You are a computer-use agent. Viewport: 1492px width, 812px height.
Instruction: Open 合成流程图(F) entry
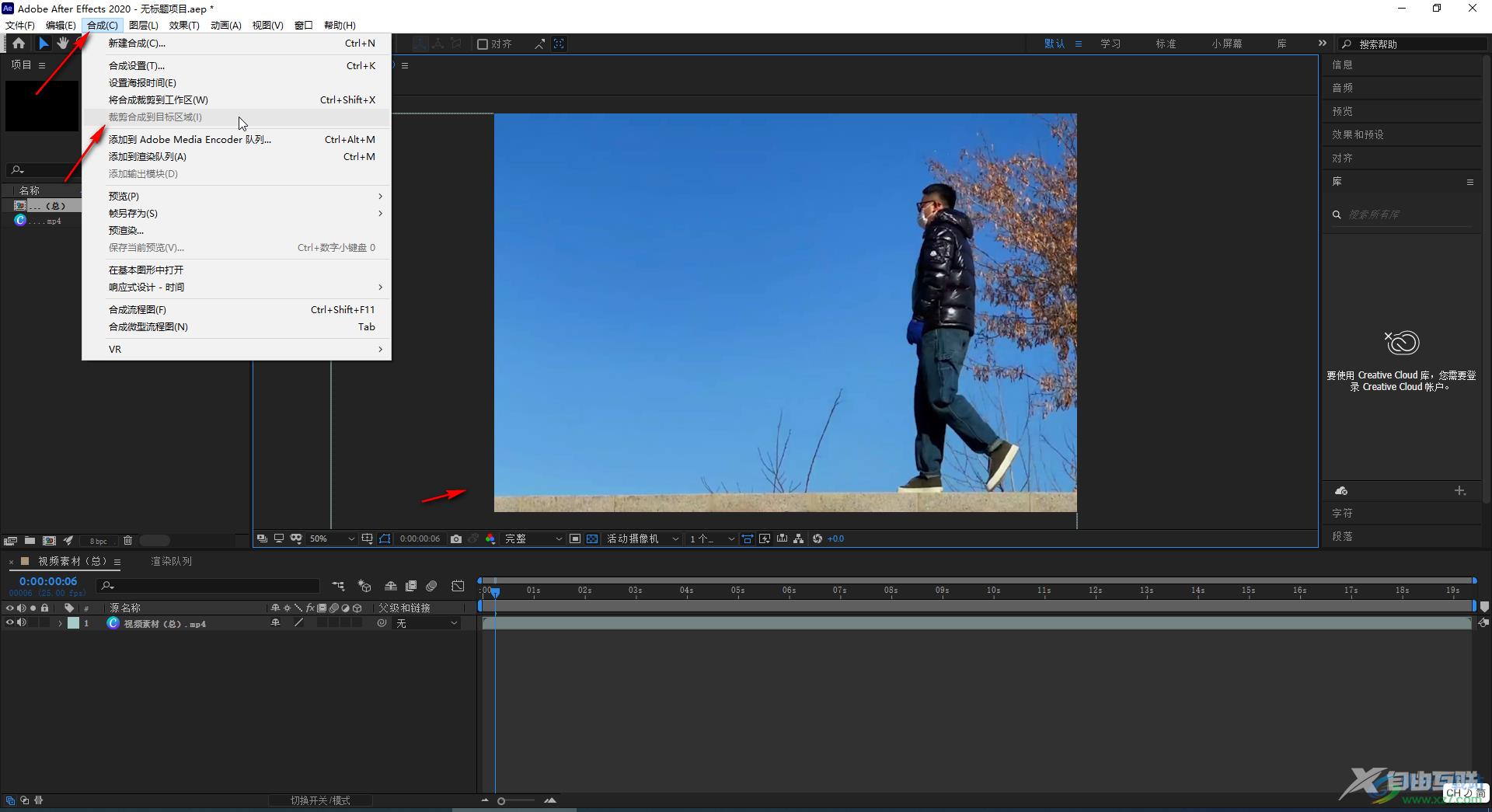pyautogui.click(x=236, y=310)
